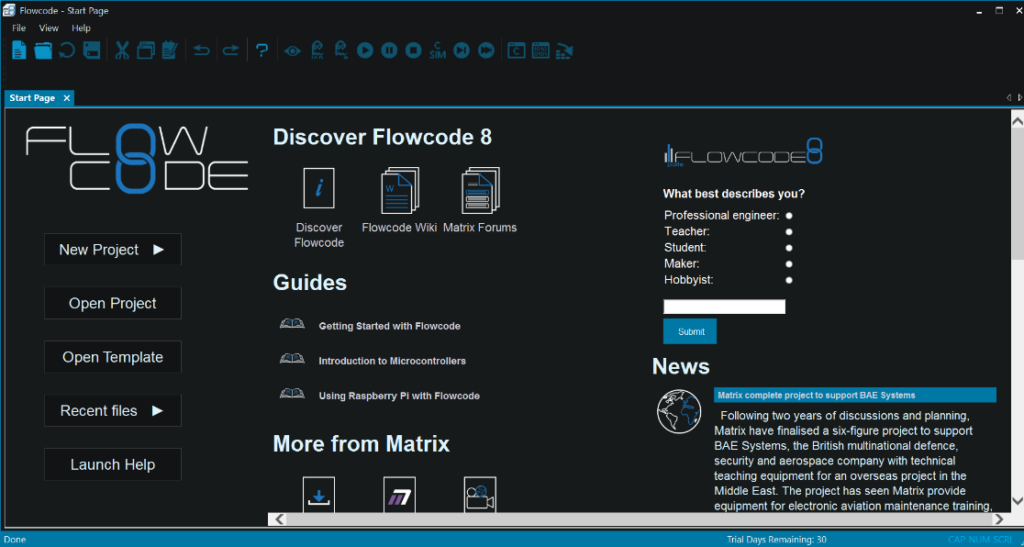Open the File menu
The width and height of the screenshot is (1024, 547).
[19, 28]
